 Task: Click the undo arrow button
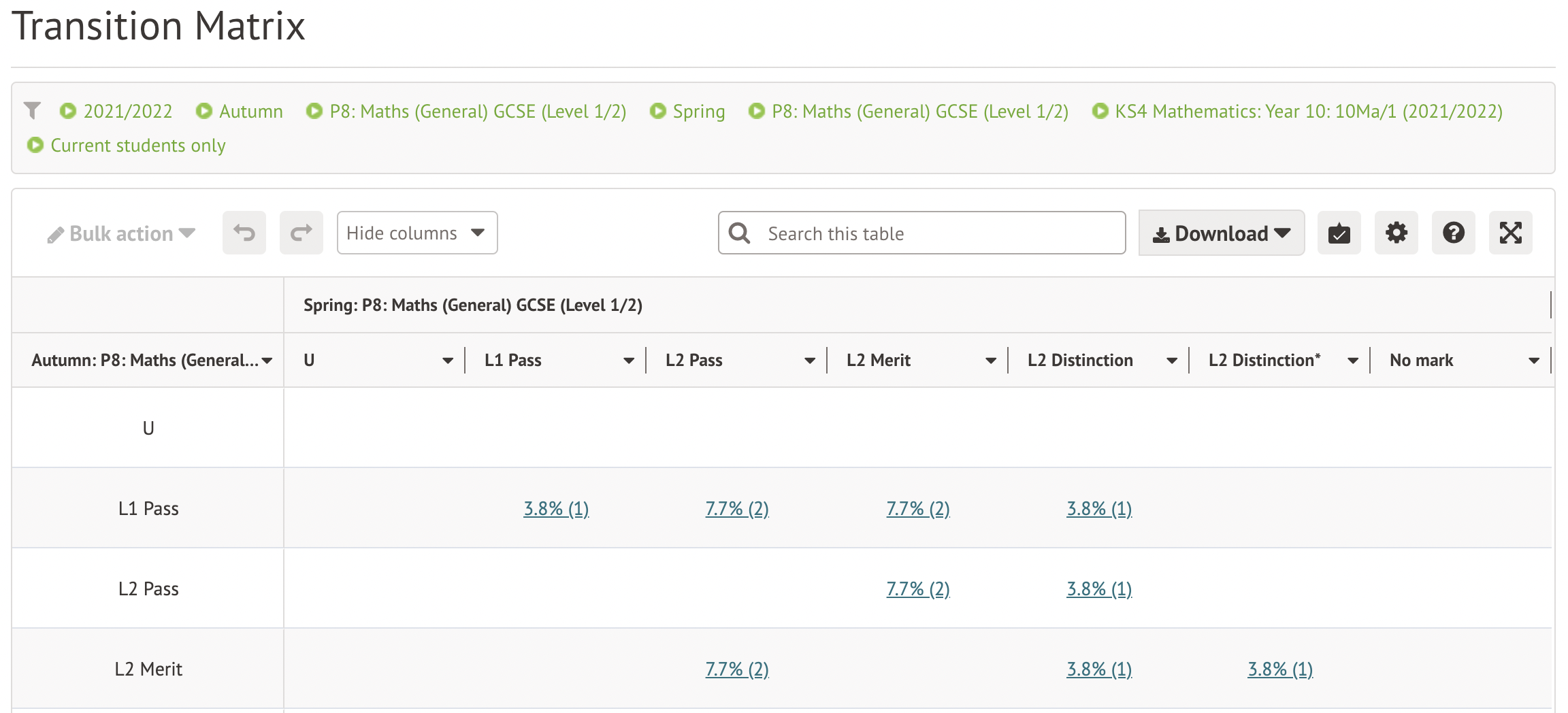coord(244,233)
